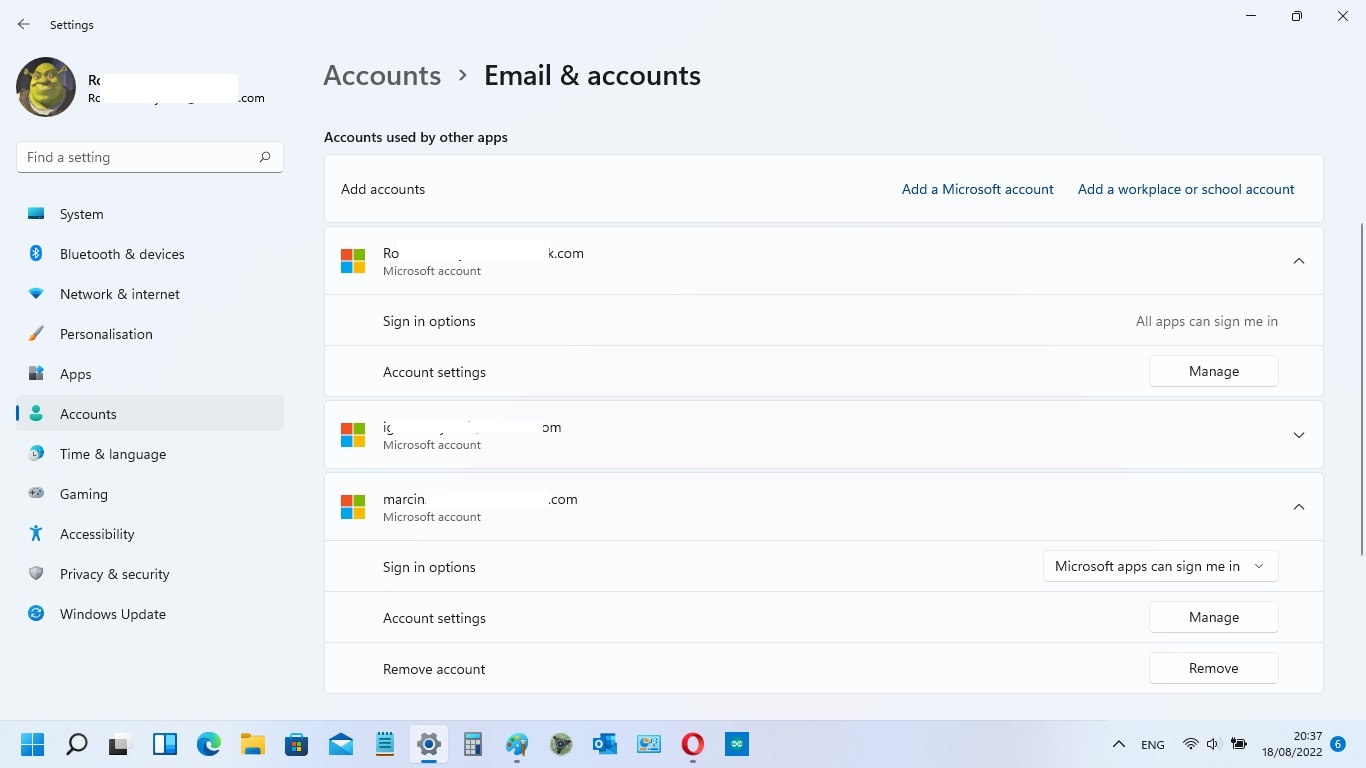The width and height of the screenshot is (1366, 768).
Task: Open Microsoft Store from taskbar
Action: pyautogui.click(x=297, y=744)
